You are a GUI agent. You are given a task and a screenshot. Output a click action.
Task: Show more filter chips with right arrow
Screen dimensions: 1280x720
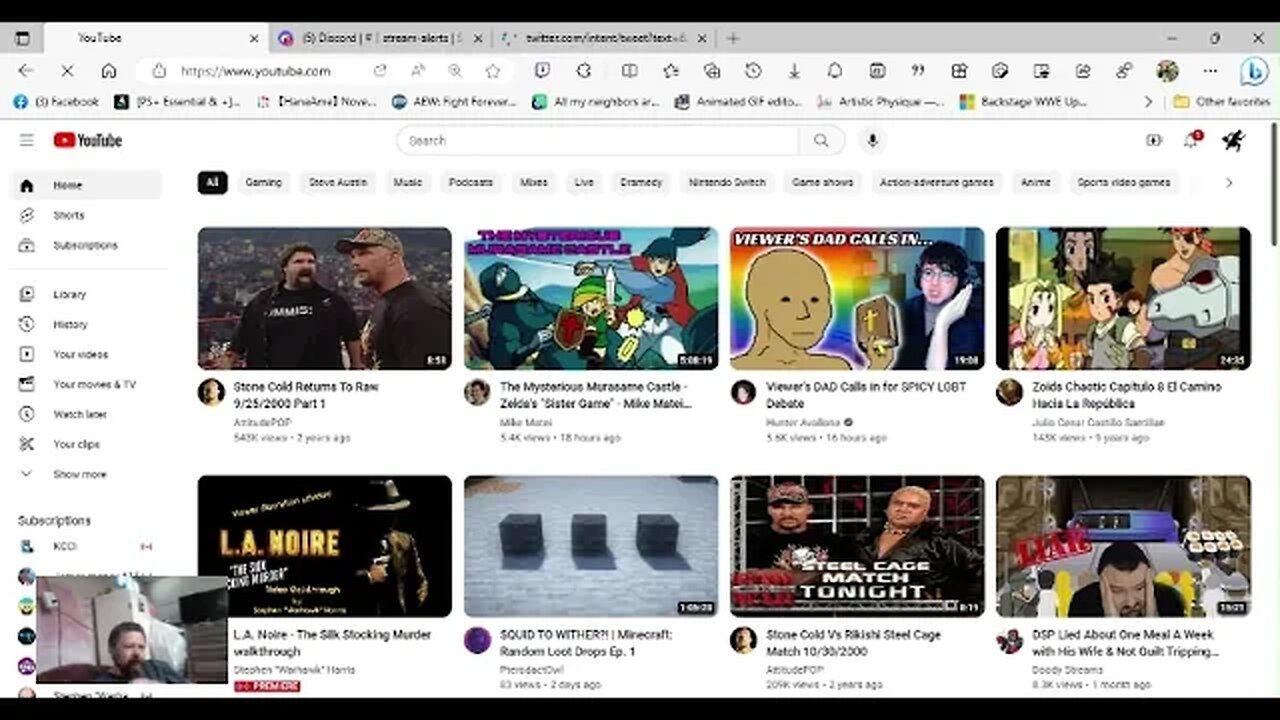1229,182
